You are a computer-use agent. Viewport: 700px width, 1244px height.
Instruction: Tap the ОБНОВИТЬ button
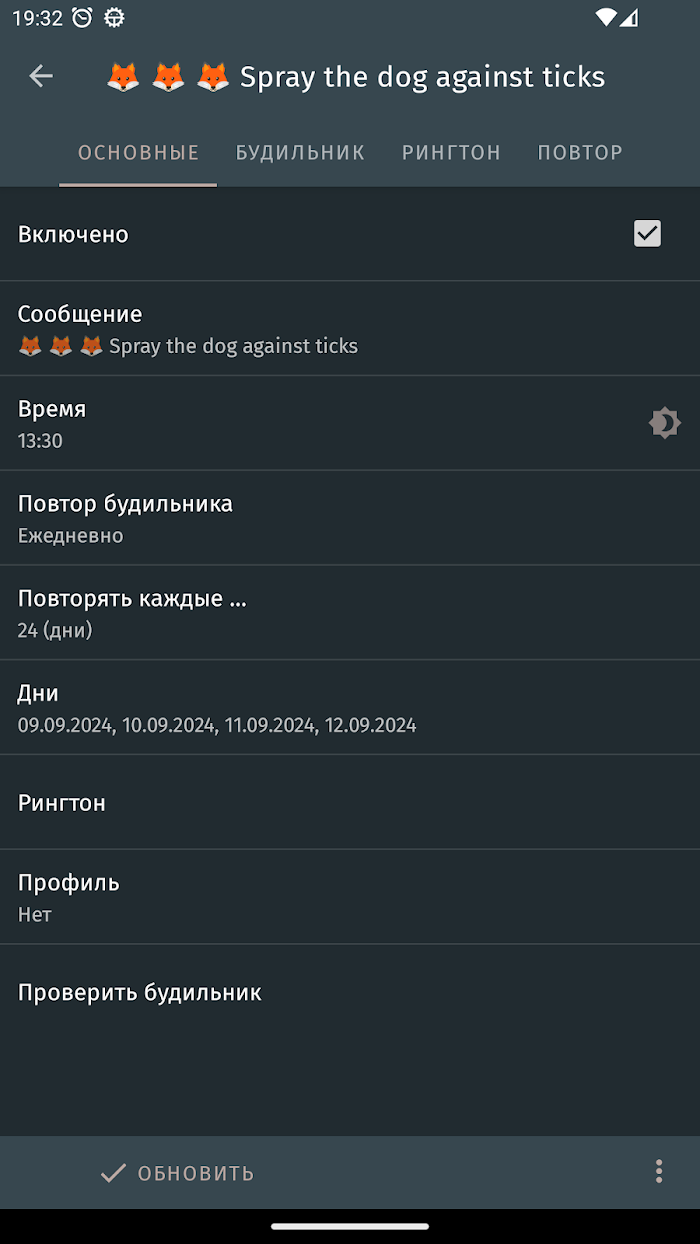178,1173
